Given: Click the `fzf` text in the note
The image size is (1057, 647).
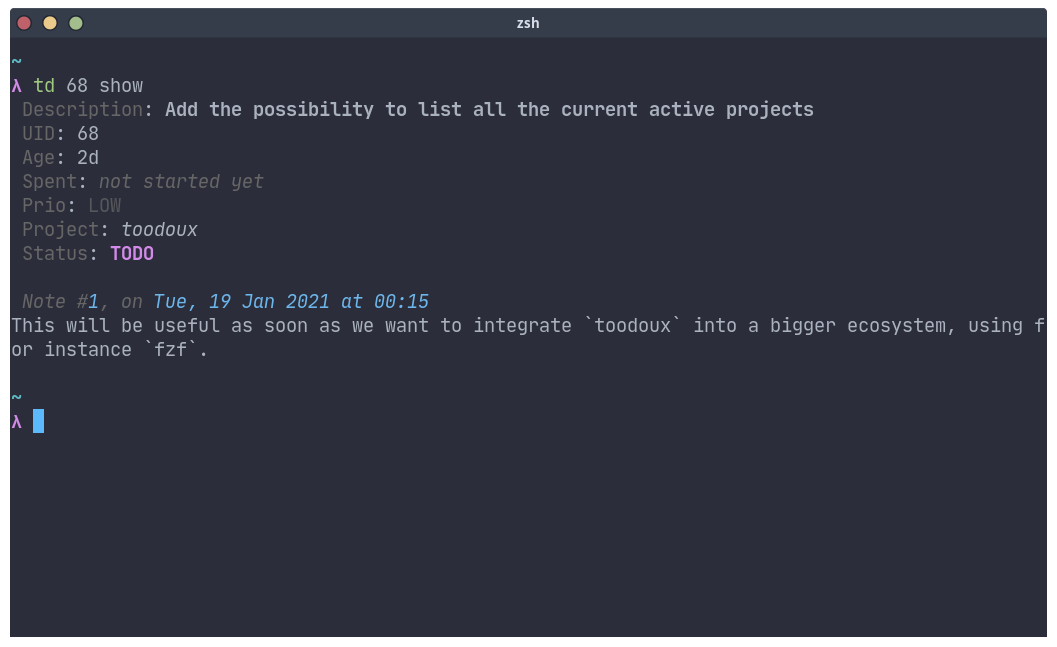Looking at the screenshot, I should coord(171,350).
